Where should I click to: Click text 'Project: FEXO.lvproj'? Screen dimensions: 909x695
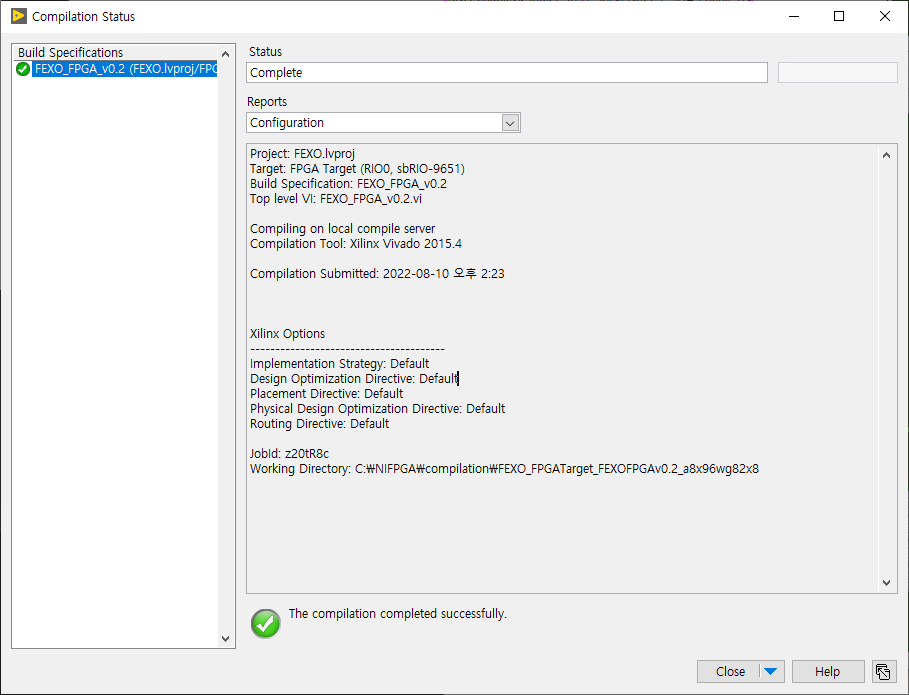[x=302, y=154]
